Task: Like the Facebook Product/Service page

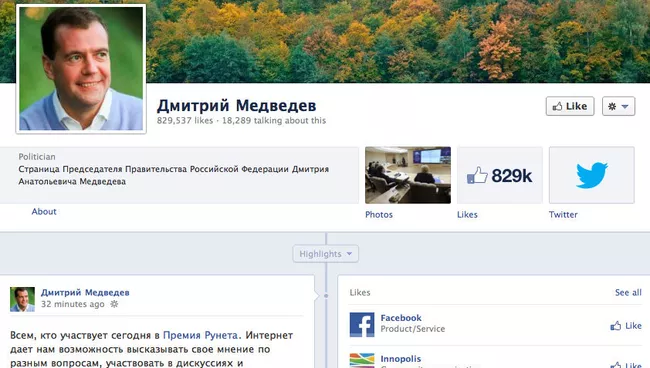Action: 626,326
